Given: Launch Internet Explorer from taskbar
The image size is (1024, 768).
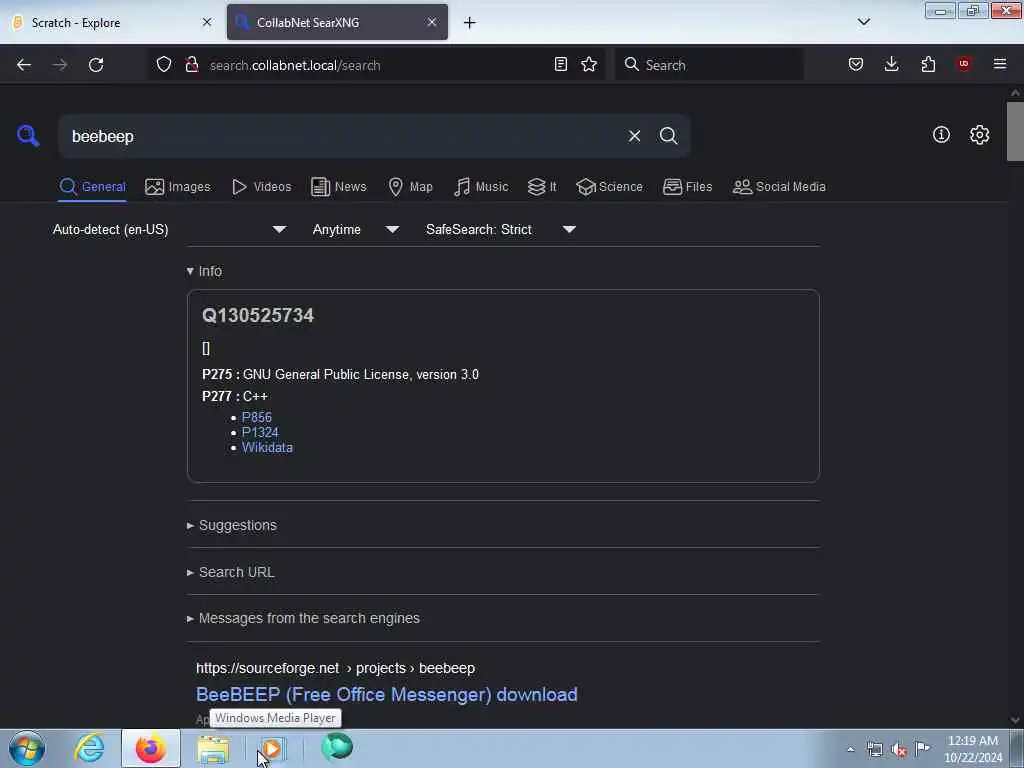Looking at the screenshot, I should click(89, 748).
